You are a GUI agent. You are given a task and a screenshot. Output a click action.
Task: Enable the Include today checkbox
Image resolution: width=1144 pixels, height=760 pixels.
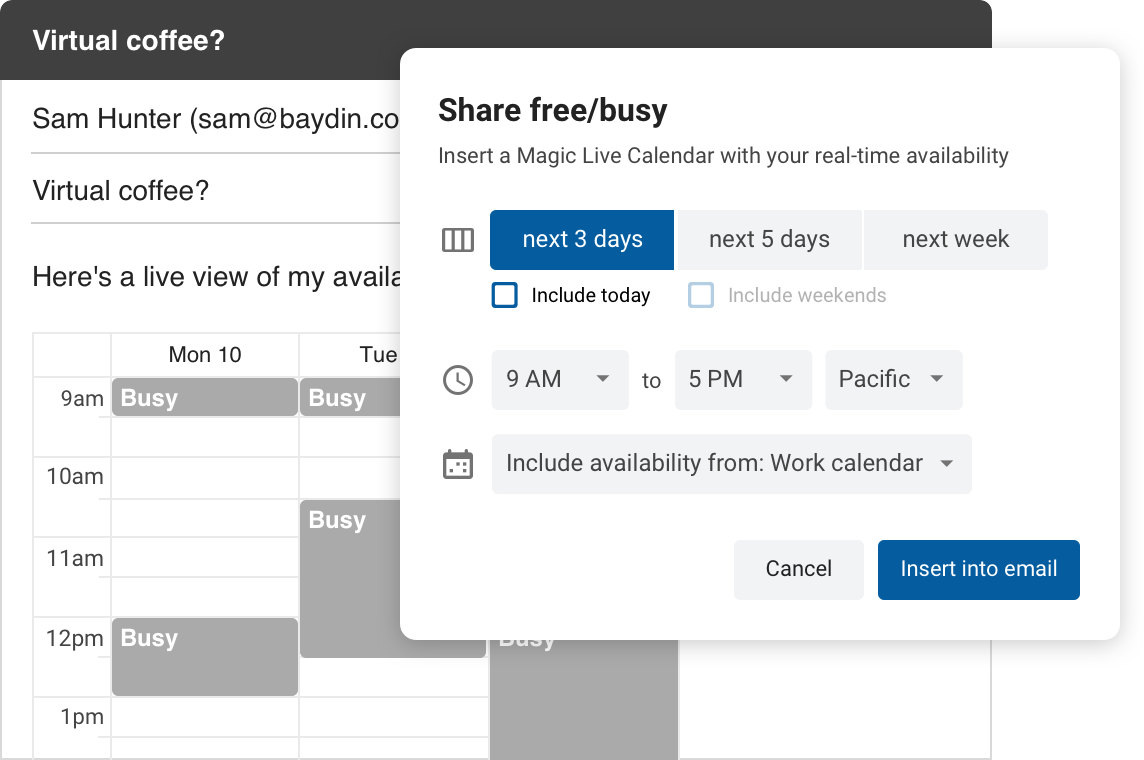pos(504,295)
